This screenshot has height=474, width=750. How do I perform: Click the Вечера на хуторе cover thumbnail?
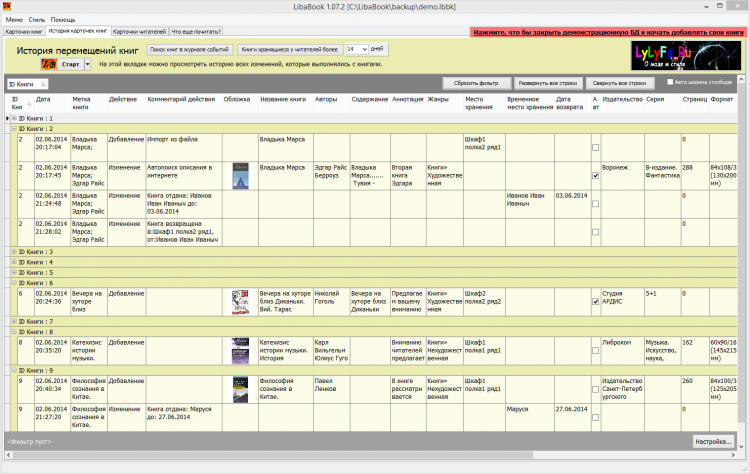click(240, 302)
